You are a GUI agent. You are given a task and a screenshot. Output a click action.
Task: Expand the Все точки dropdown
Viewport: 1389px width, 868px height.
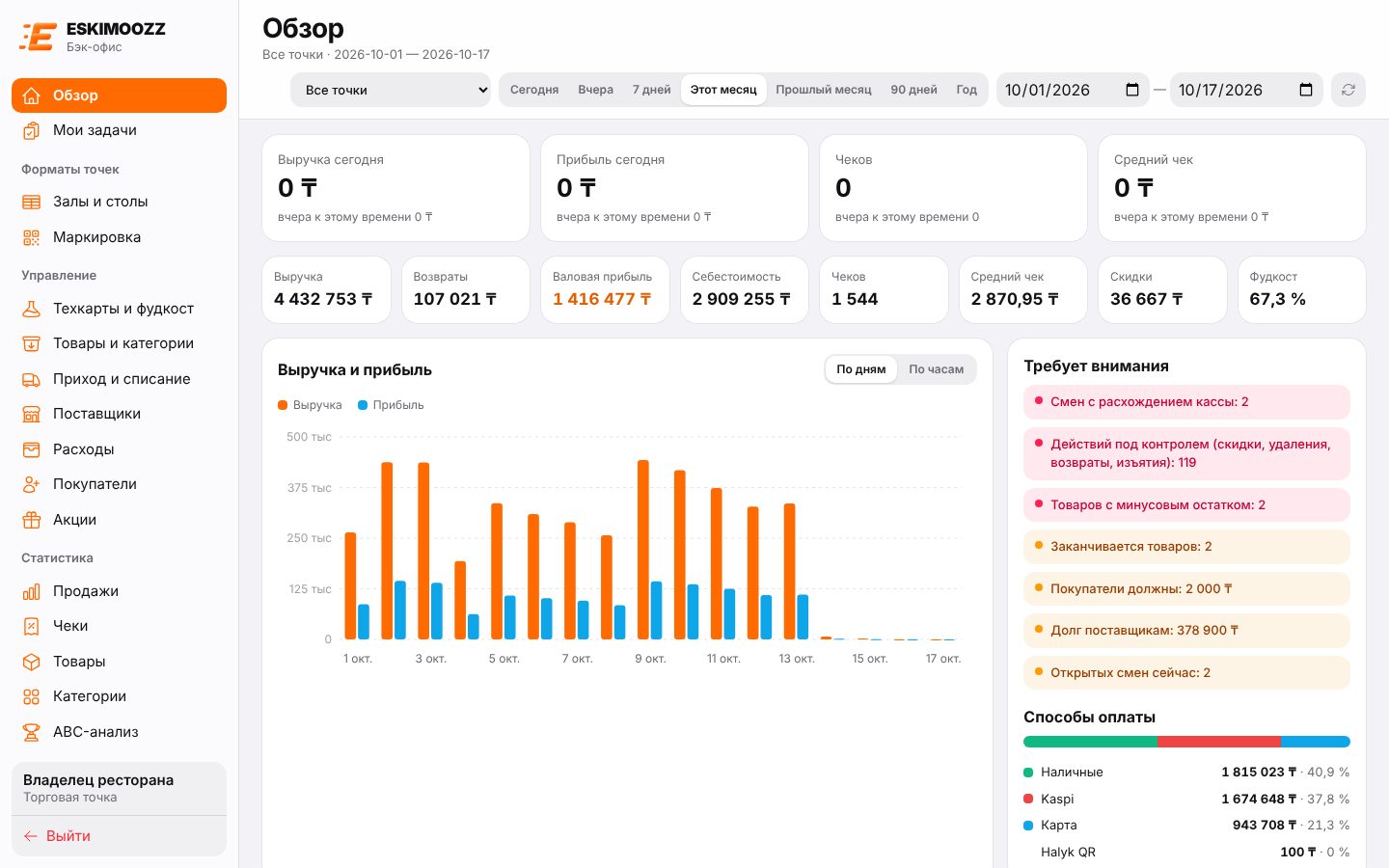click(x=391, y=90)
